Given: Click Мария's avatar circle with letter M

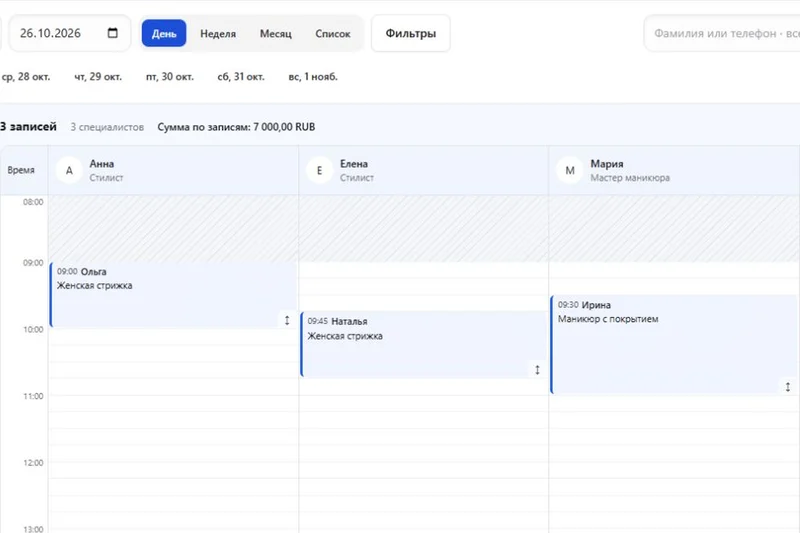Looking at the screenshot, I should pos(570,170).
